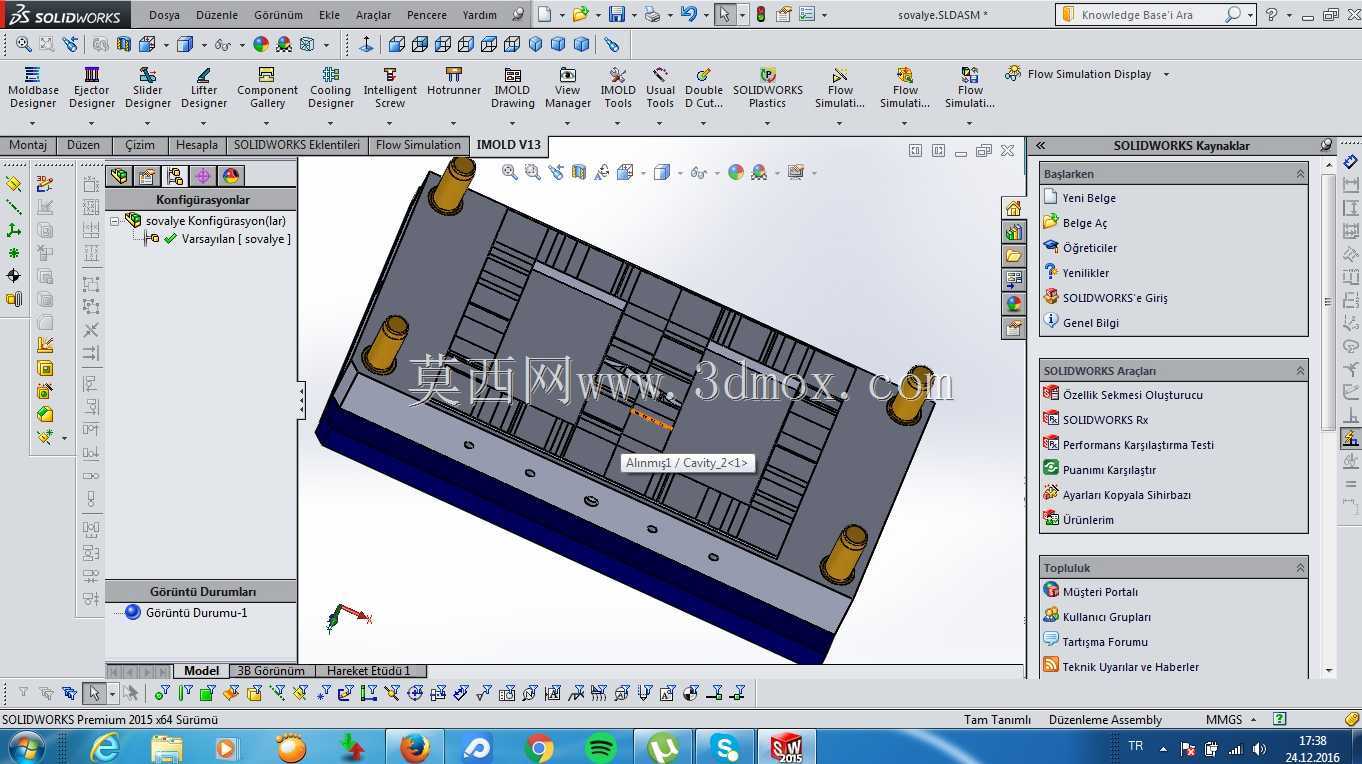Open Usual Tools

click(x=660, y=88)
